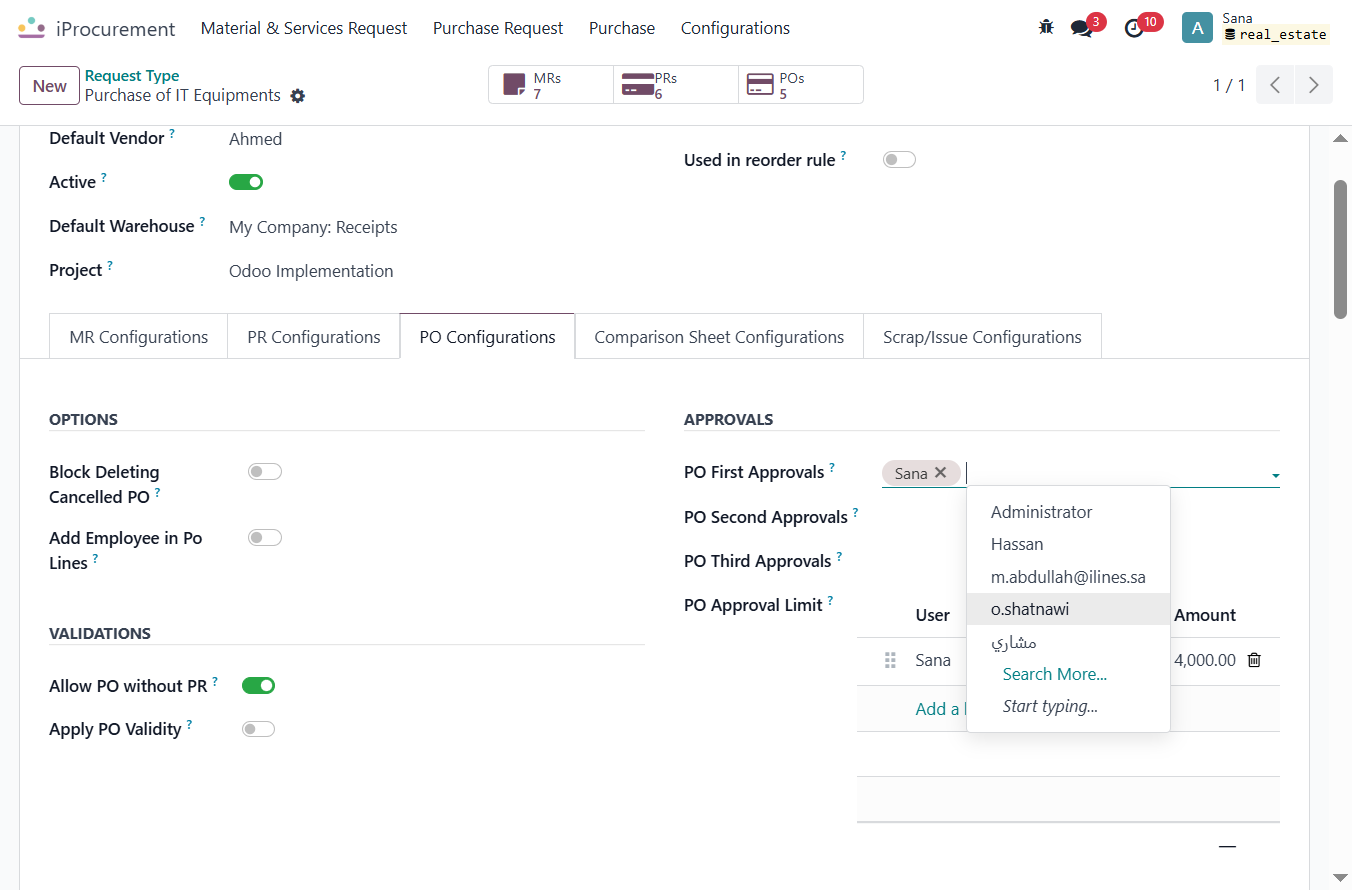This screenshot has height=890, width=1352.
Task: Click the Default Vendor field value Ahmed
Action: (x=256, y=139)
